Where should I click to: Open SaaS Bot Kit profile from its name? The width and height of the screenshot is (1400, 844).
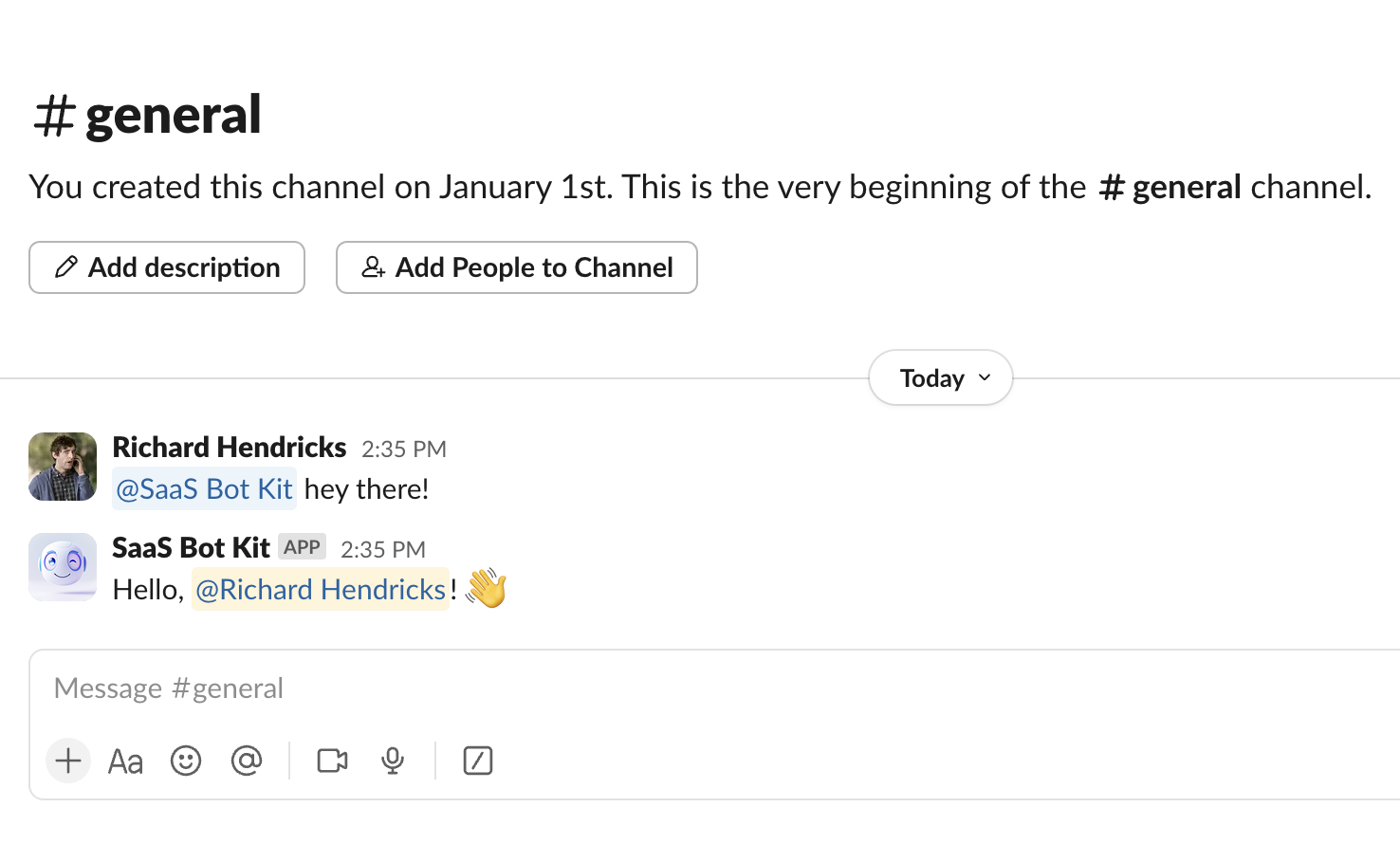coord(190,547)
